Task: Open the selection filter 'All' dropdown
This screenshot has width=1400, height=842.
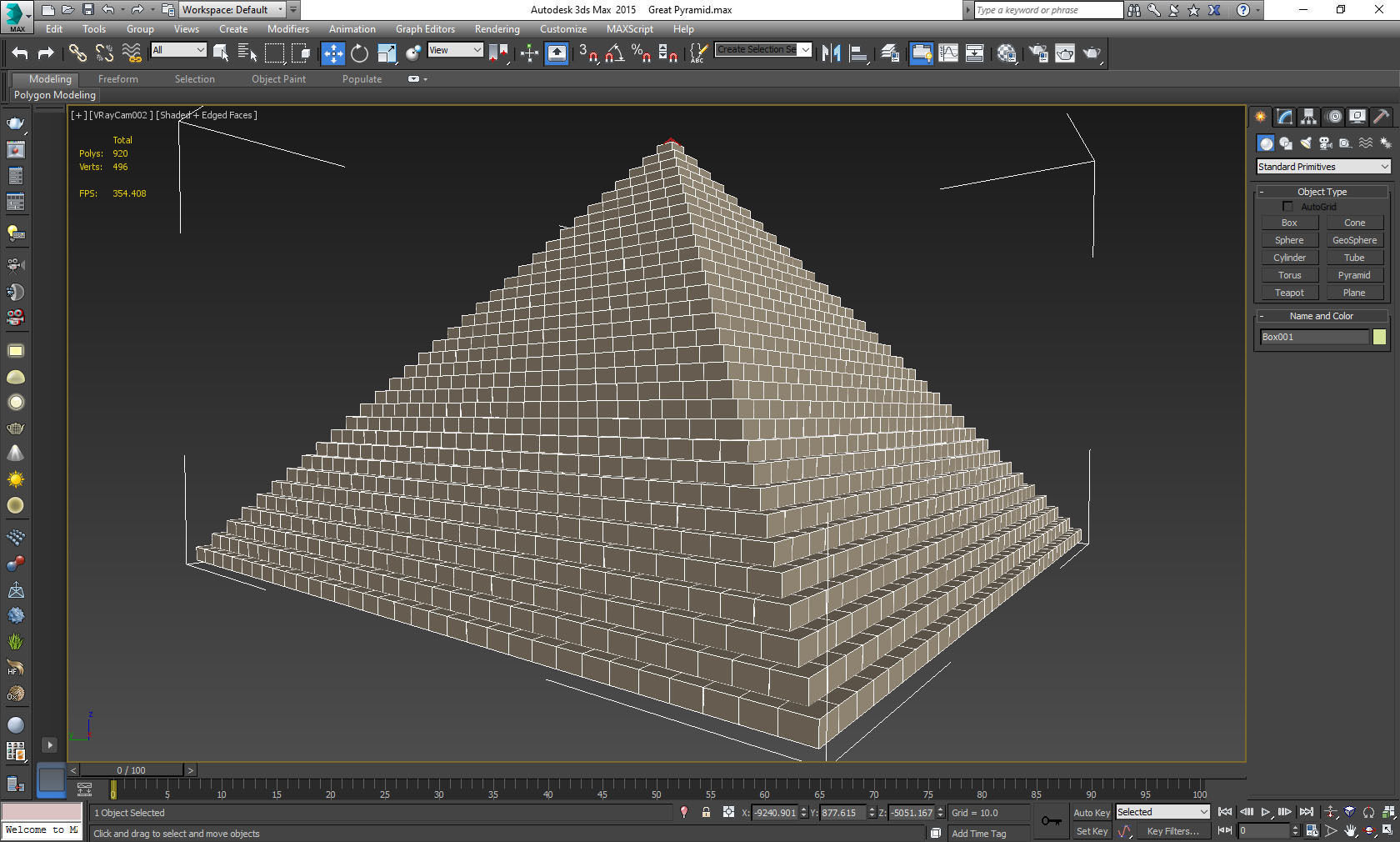Action: (178, 50)
